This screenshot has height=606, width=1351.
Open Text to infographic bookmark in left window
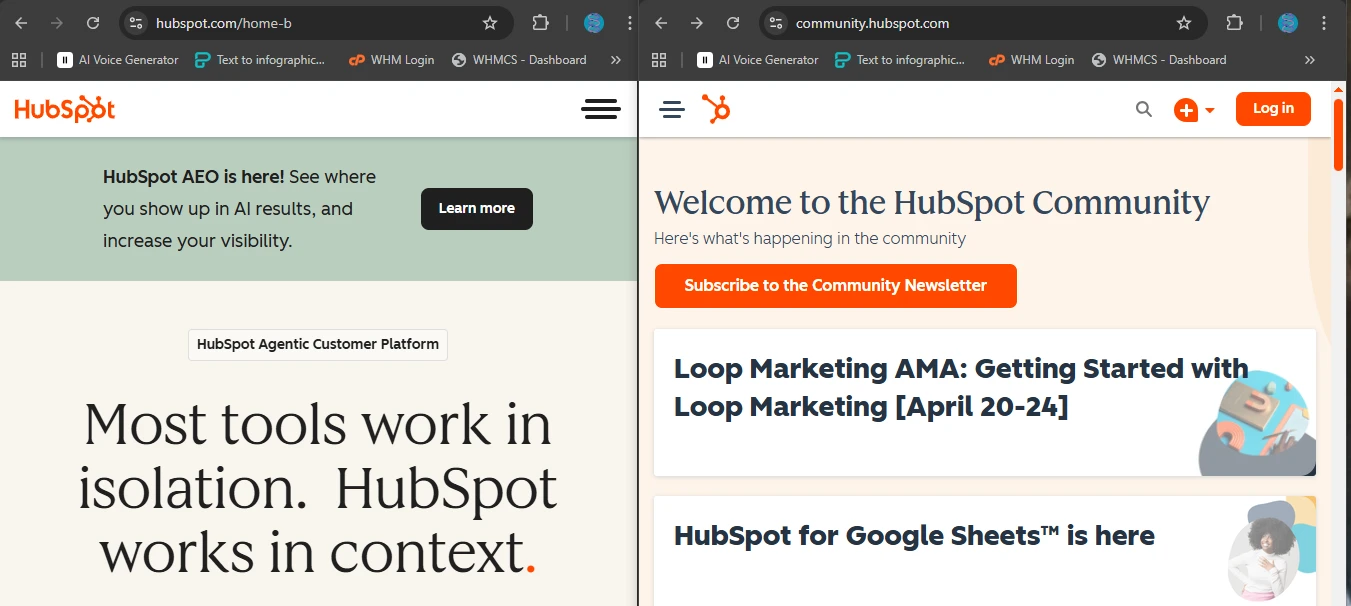pos(260,60)
